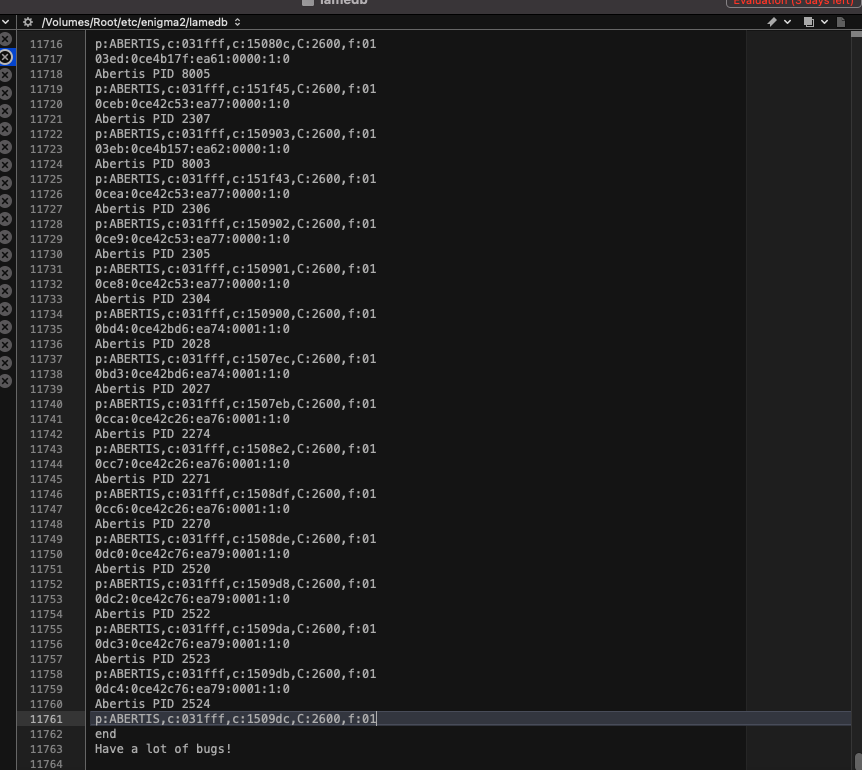862x770 pixels.
Task: Click line number 11716 in the gutter
Action: [45, 44]
